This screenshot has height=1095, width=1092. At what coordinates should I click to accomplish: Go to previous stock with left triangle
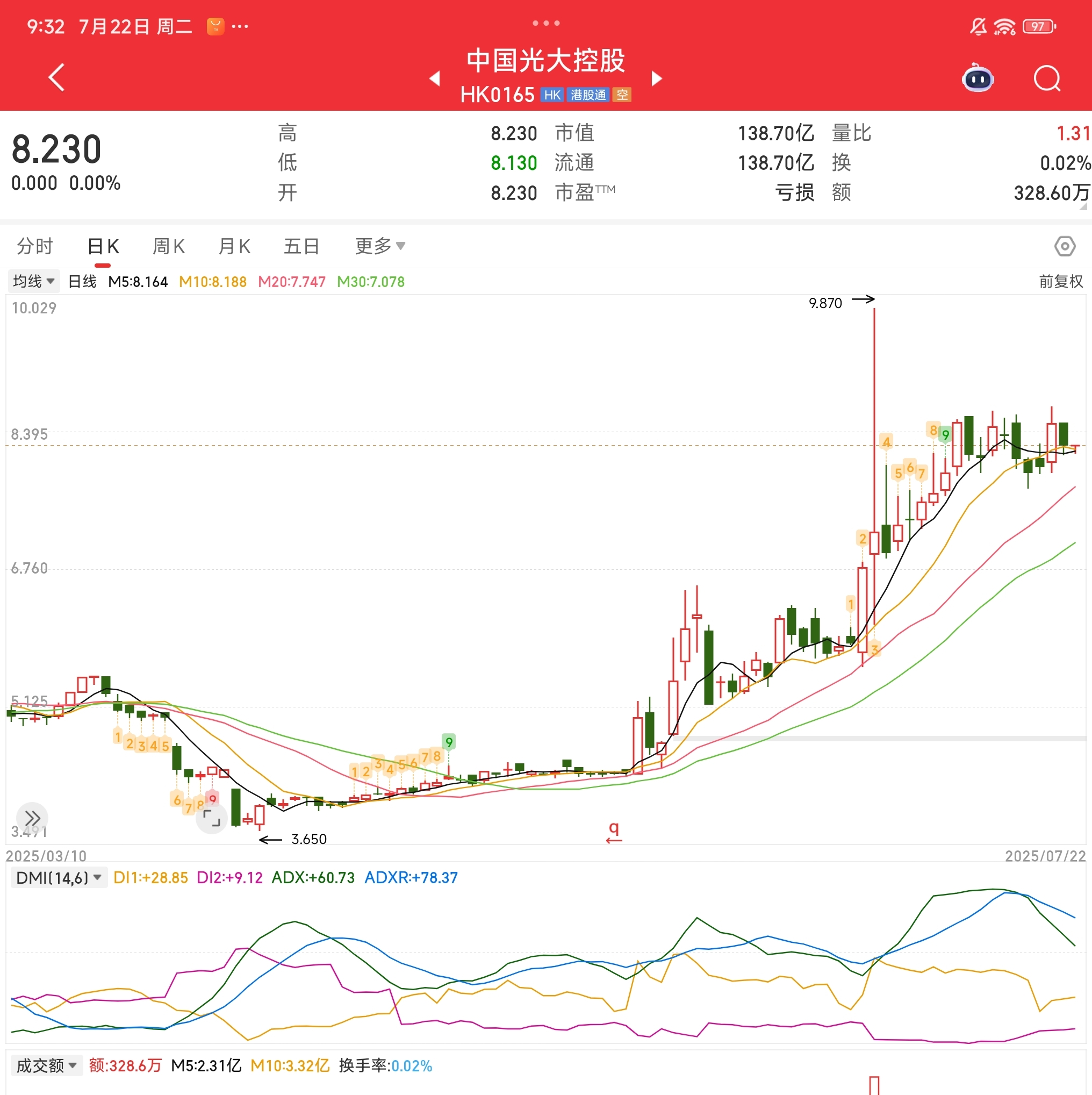click(x=435, y=78)
